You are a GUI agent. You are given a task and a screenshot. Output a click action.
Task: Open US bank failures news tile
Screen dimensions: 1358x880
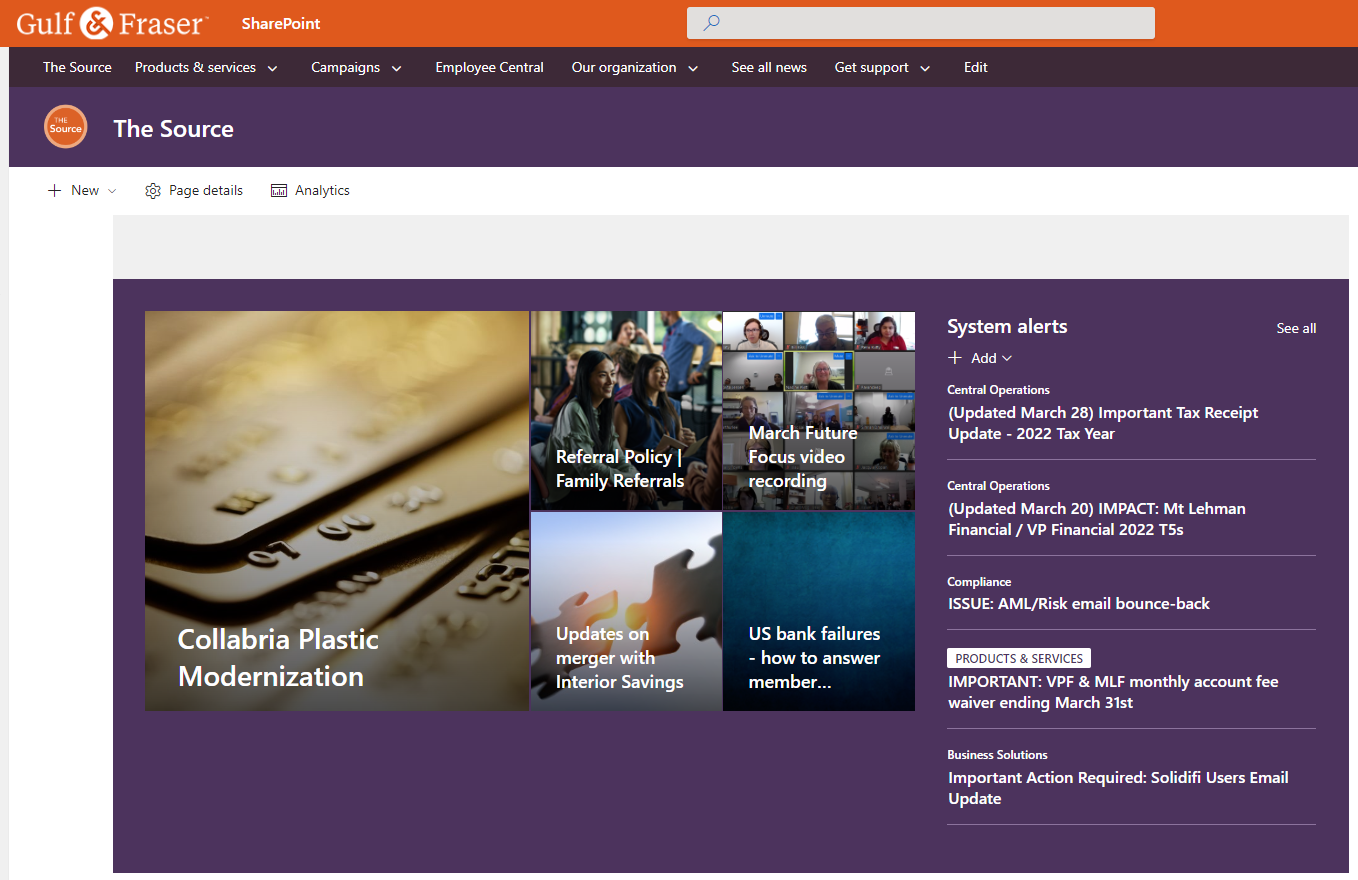[819, 612]
